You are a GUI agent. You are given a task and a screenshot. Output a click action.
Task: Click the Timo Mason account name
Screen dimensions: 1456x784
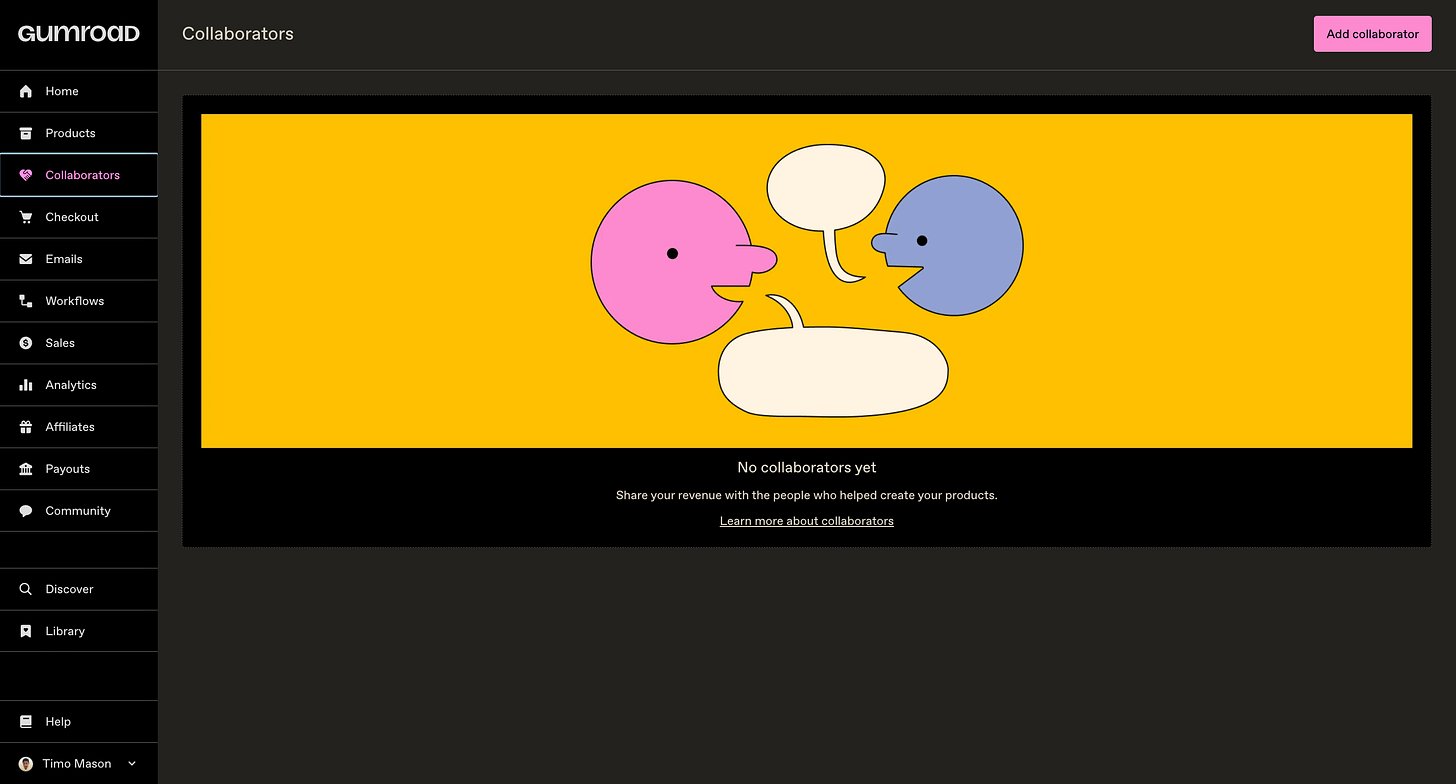tap(76, 764)
